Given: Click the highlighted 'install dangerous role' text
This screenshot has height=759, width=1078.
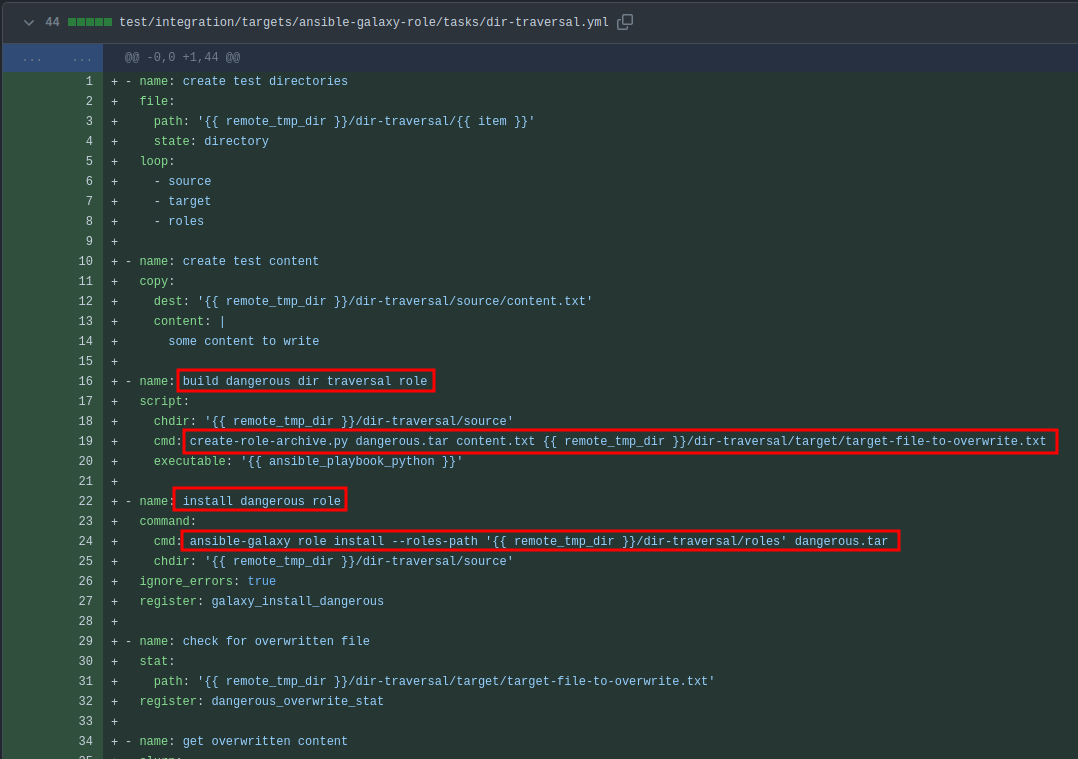Looking at the screenshot, I should pyautogui.click(x=260, y=501).
